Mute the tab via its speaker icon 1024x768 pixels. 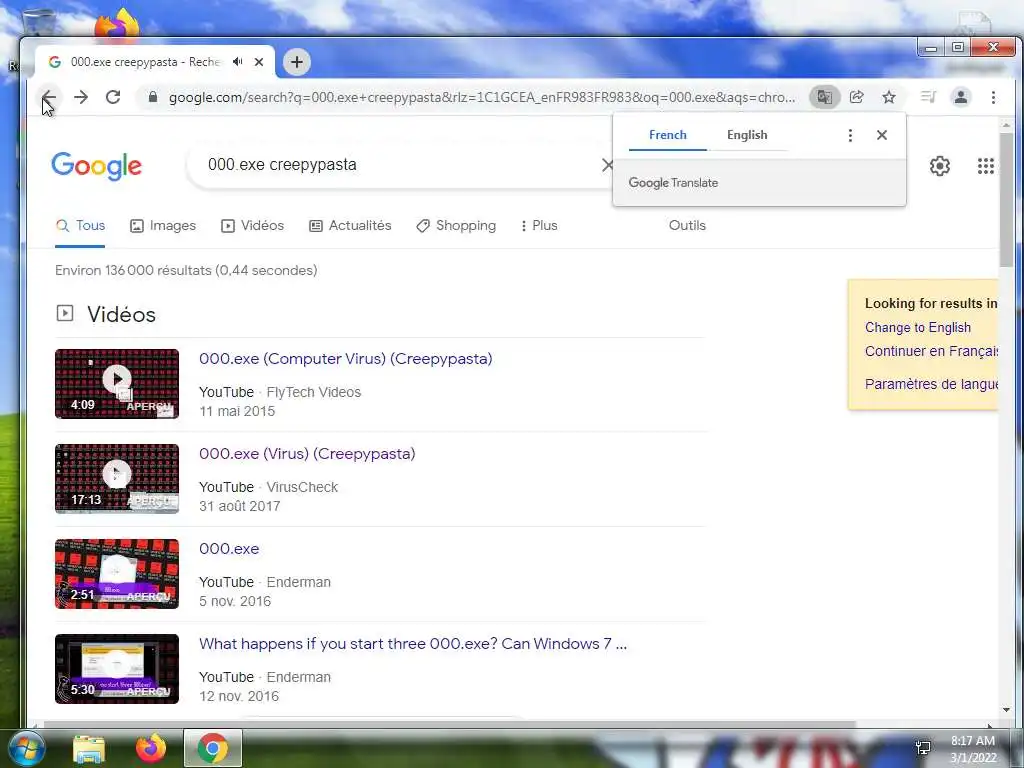click(x=238, y=61)
